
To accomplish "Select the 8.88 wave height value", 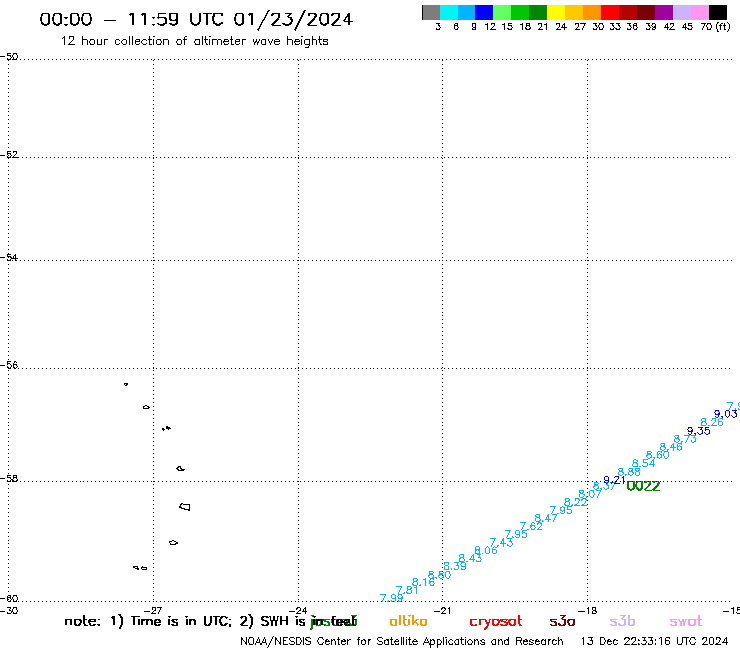I will pos(629,472).
